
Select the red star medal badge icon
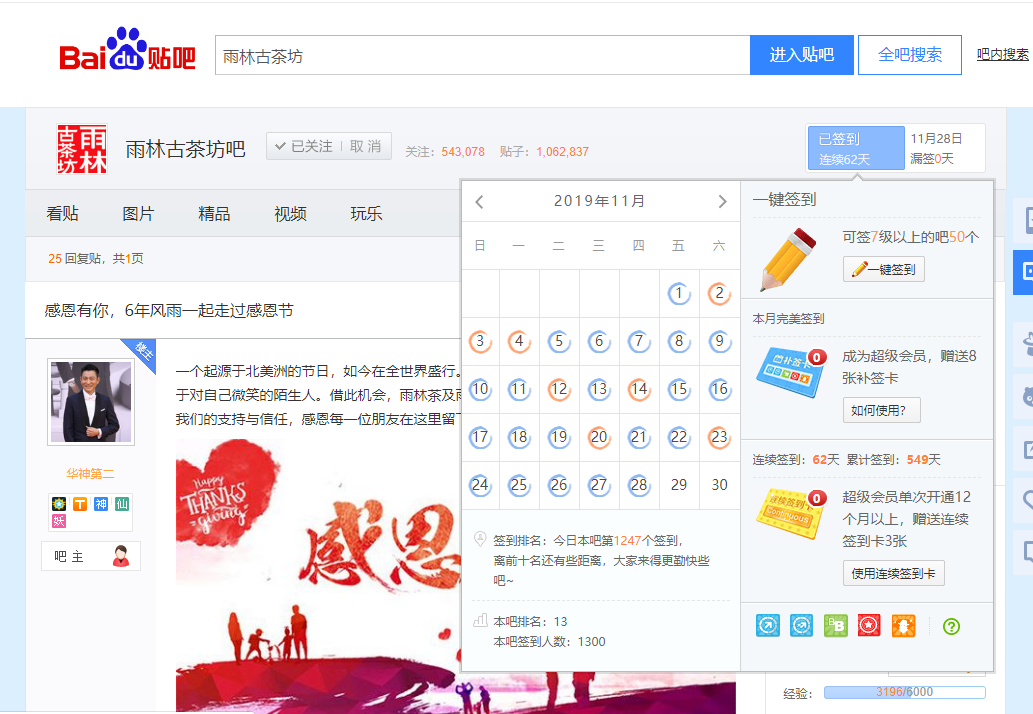[x=869, y=626]
